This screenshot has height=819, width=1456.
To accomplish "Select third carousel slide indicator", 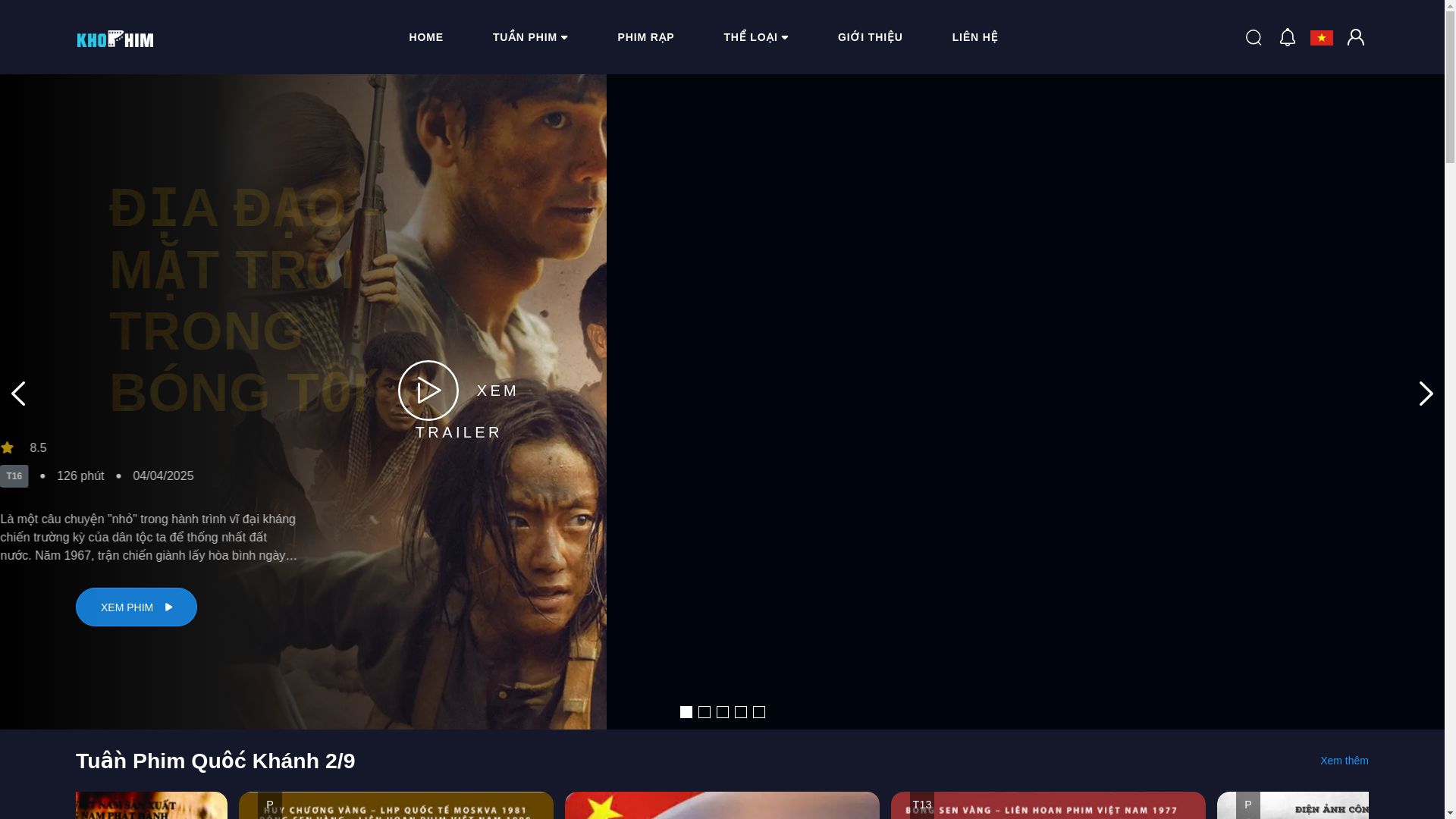I will tap(723, 712).
